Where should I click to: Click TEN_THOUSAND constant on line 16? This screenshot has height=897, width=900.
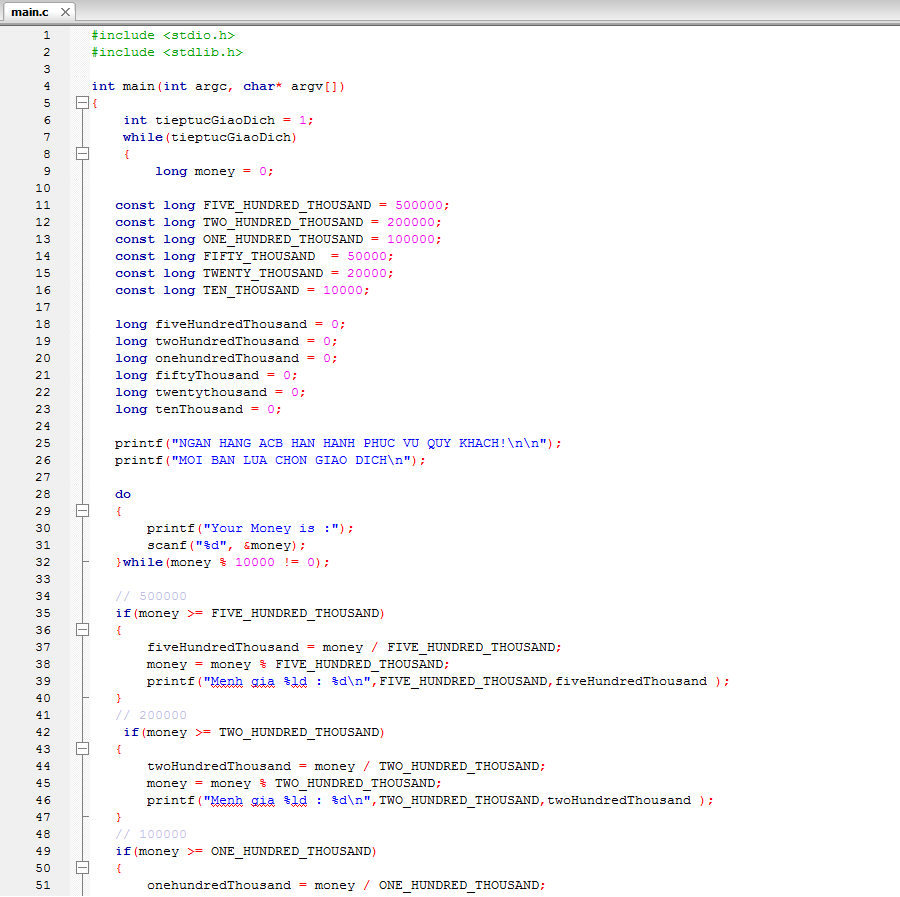click(251, 290)
